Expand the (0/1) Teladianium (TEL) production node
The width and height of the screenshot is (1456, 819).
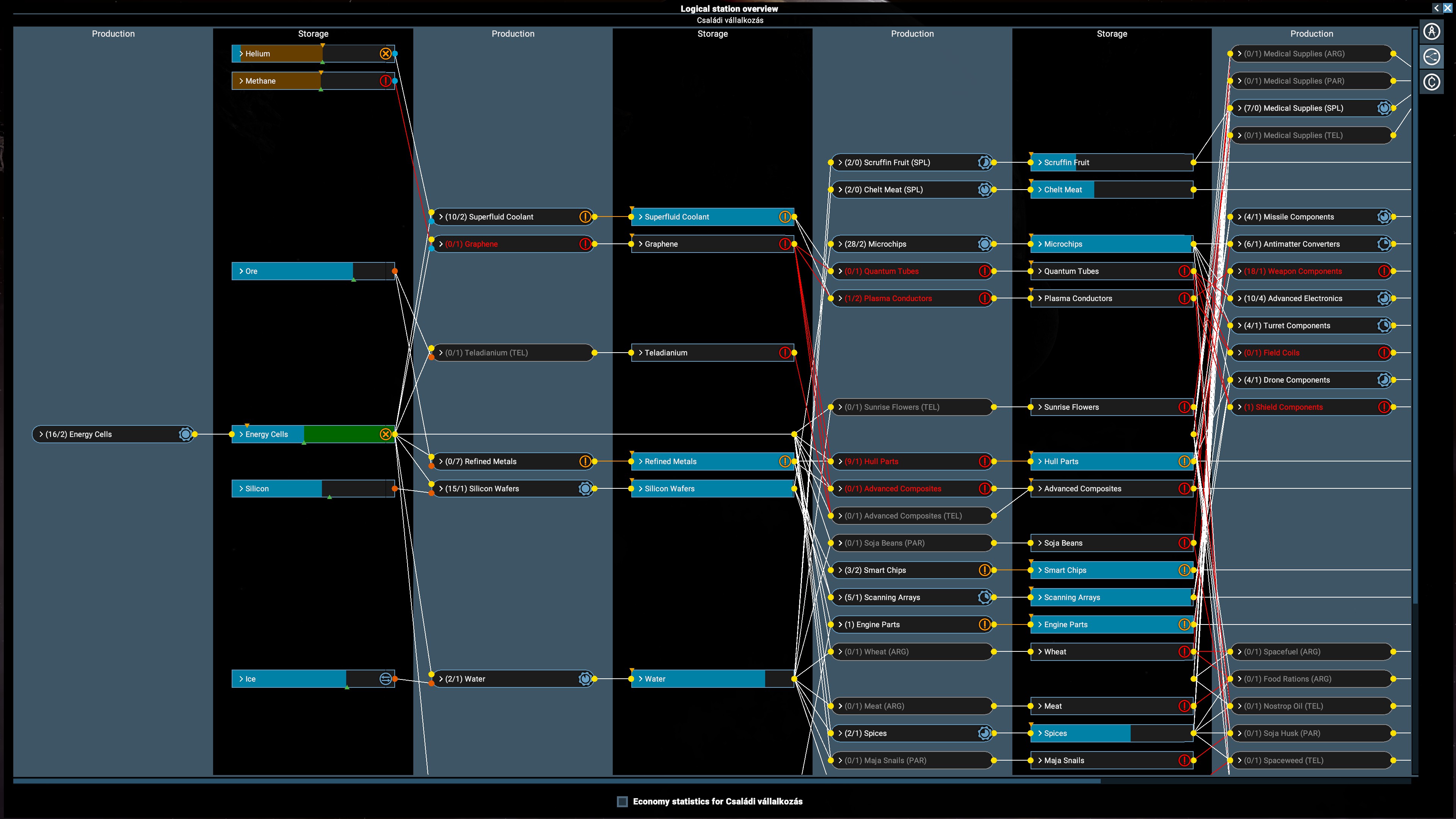512,353
